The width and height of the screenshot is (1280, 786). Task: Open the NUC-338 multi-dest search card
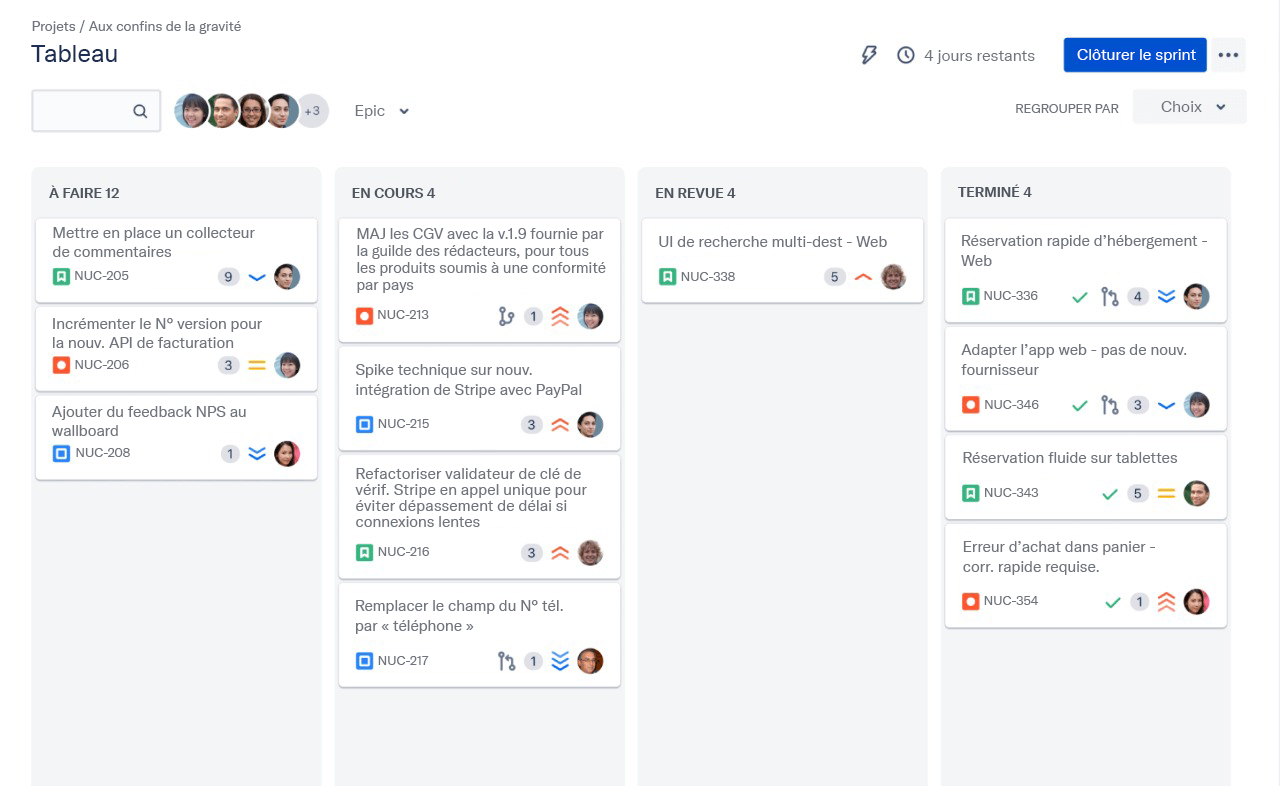tap(782, 259)
